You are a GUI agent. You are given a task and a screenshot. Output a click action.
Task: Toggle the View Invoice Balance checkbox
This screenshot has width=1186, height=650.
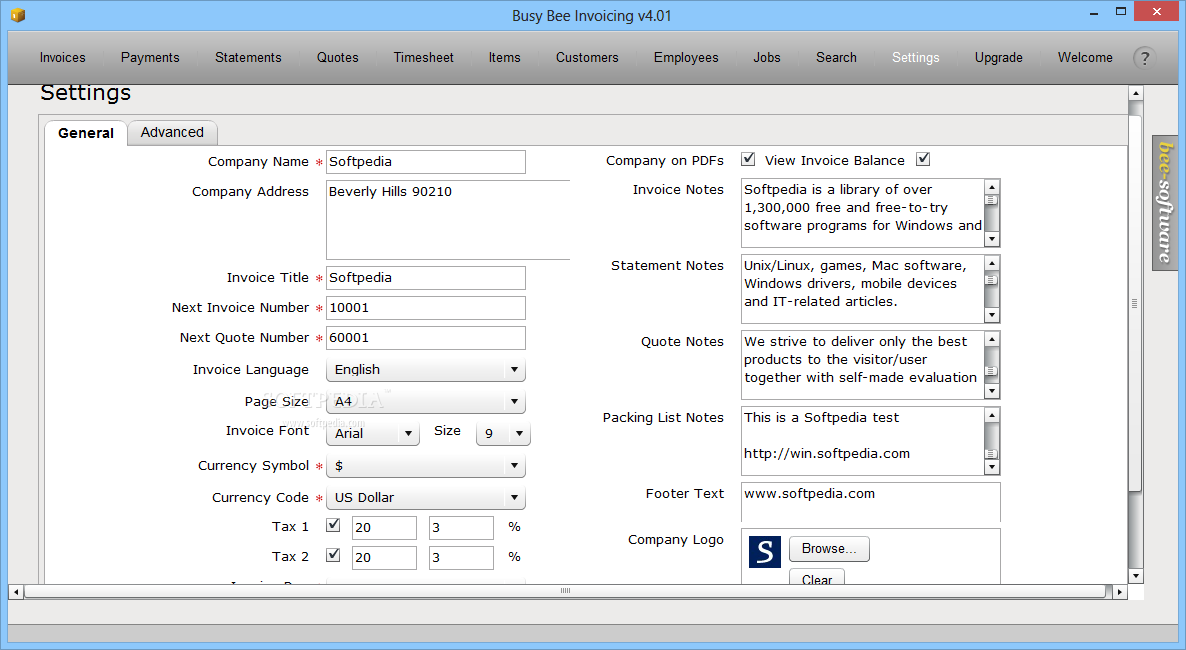pos(923,159)
